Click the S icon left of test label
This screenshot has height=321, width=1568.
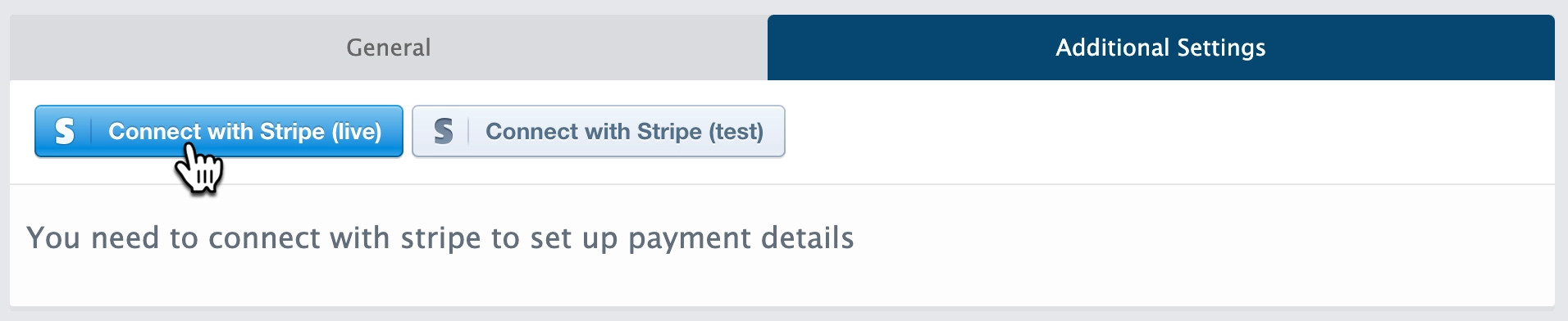click(443, 131)
